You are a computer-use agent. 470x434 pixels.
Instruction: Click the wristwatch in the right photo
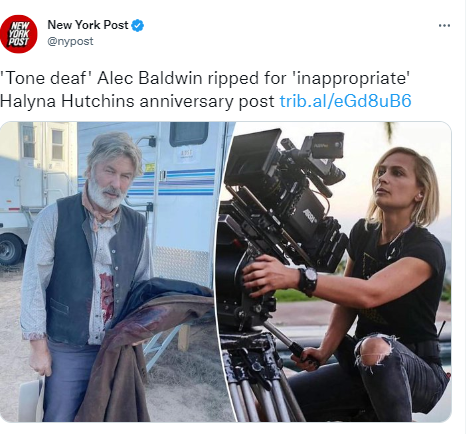point(308,279)
